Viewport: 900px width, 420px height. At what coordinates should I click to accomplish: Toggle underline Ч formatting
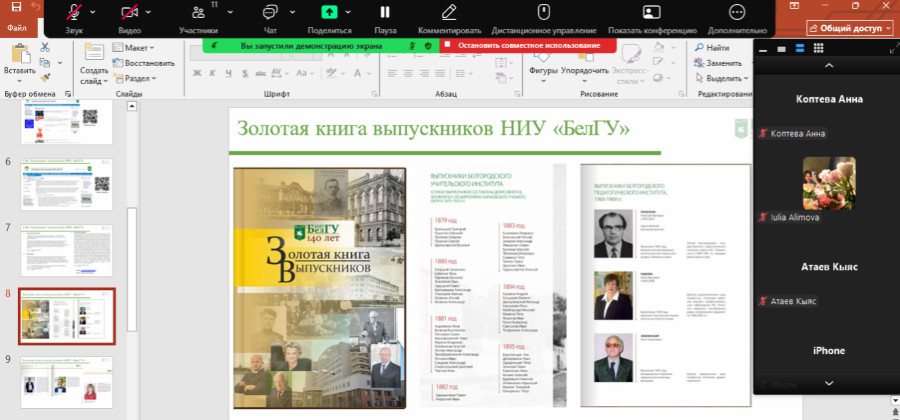click(x=228, y=73)
